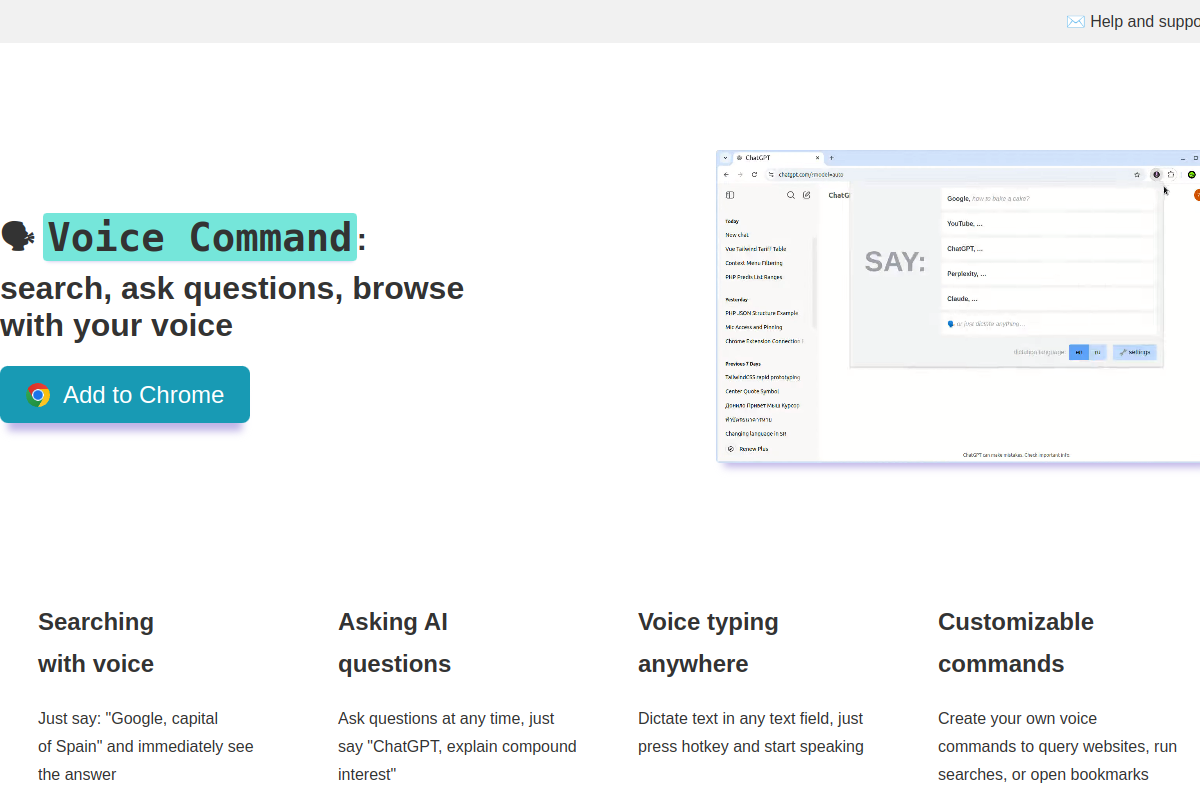The image size is (1200, 800).
Task: Select the highlighted "Voice Command" title
Action: pos(200,237)
